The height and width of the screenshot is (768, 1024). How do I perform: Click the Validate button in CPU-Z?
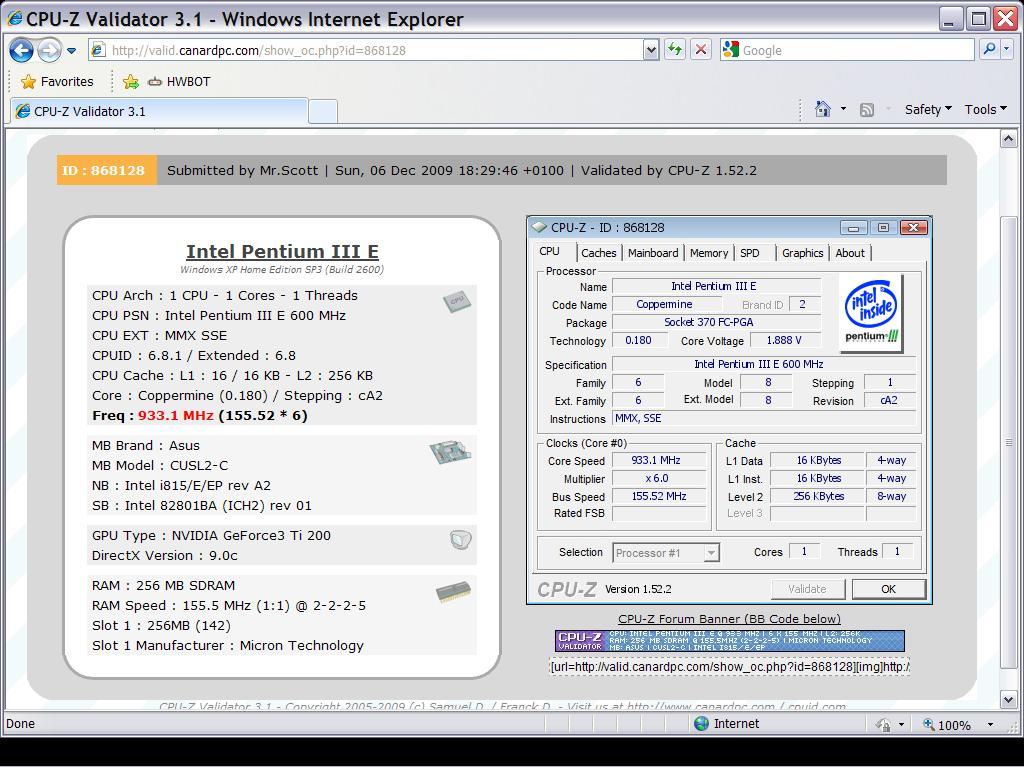tap(807, 589)
